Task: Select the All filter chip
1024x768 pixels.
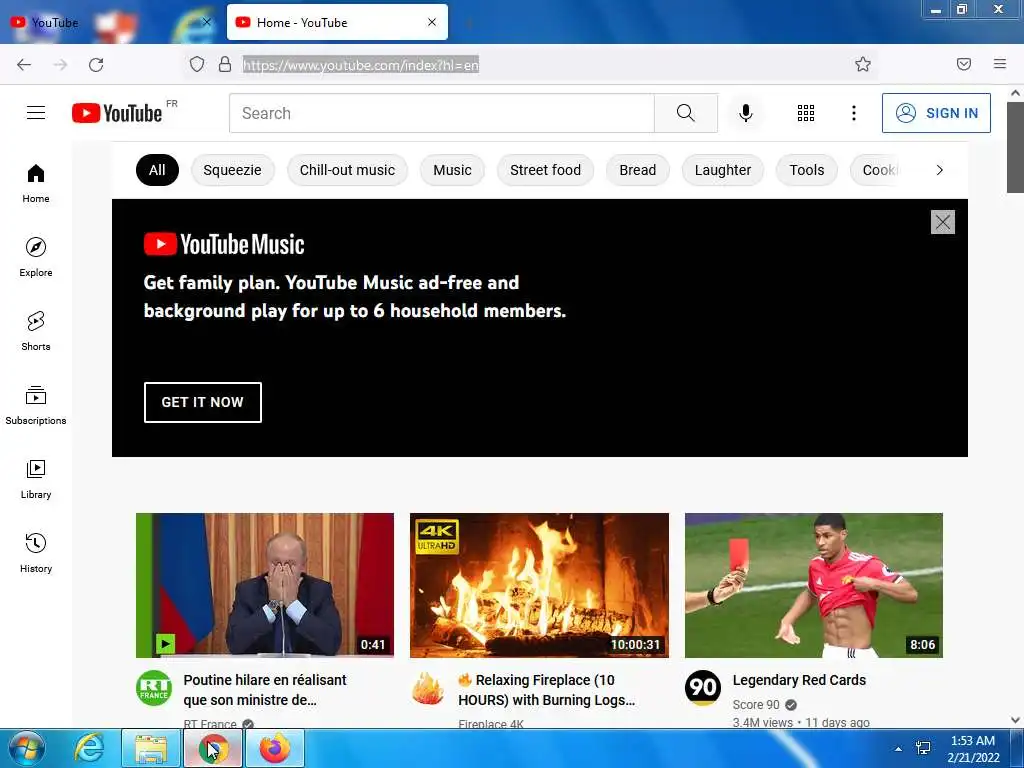Action: coord(157,170)
